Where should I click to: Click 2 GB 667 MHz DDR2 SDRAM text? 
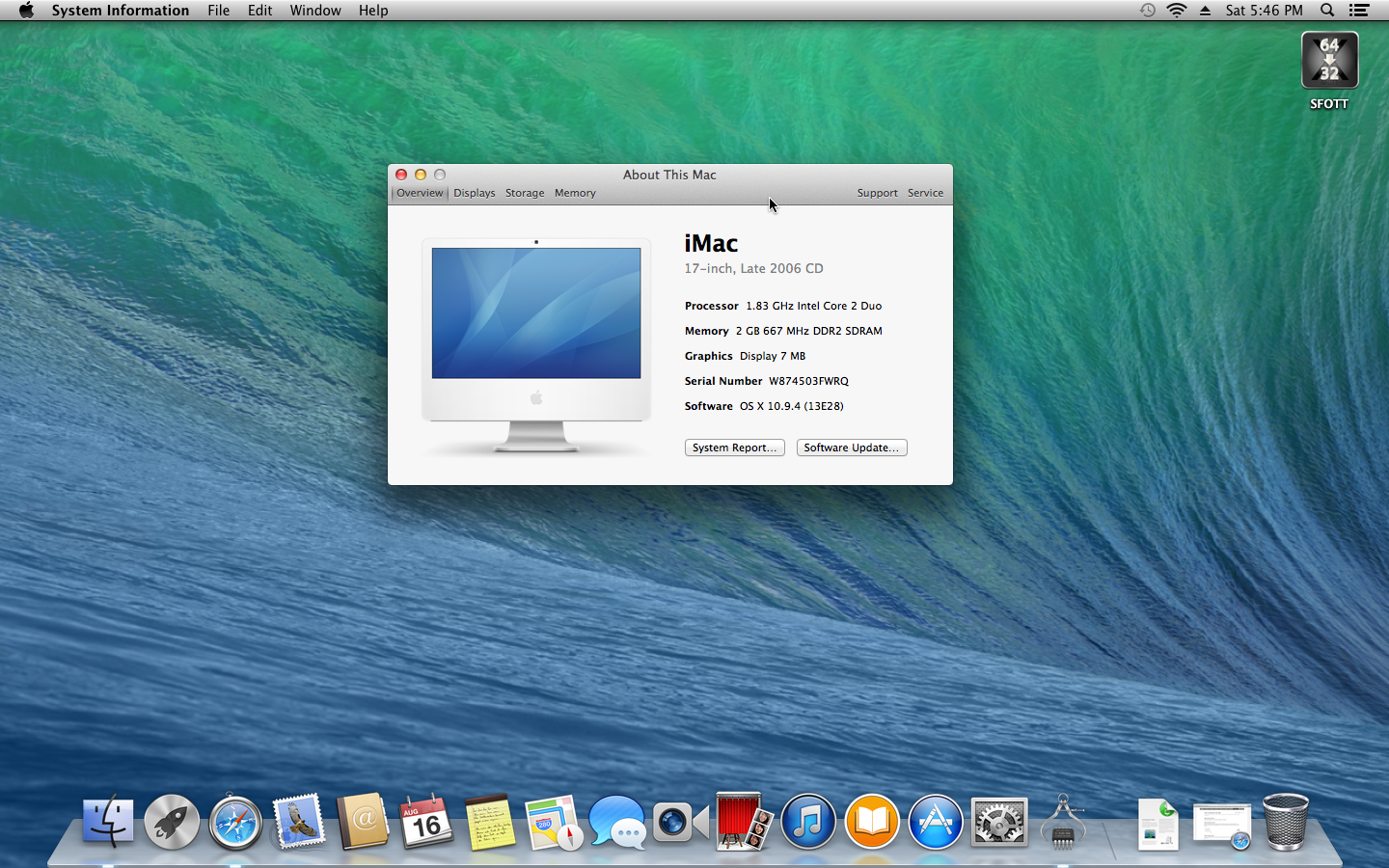(x=809, y=331)
